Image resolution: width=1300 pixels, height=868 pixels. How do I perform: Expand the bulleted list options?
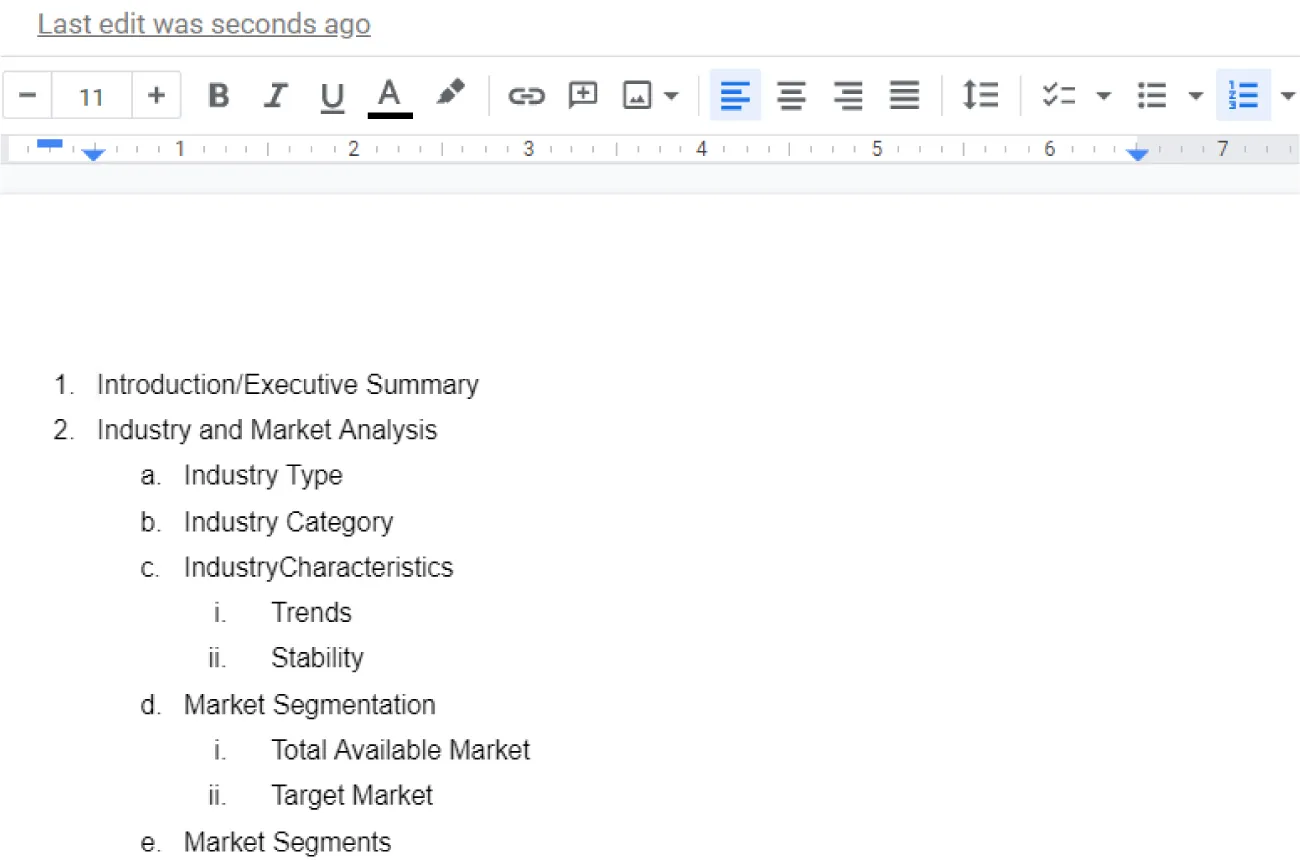coord(1197,95)
